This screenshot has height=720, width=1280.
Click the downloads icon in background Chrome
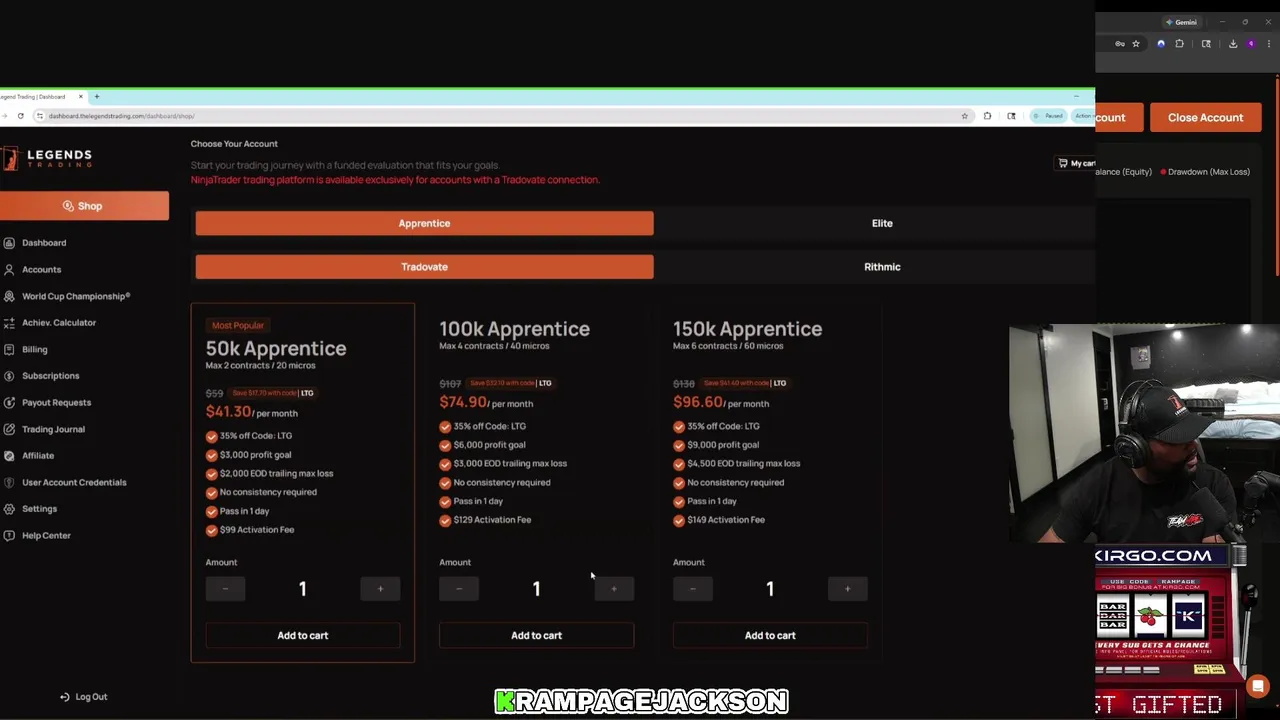click(1232, 44)
